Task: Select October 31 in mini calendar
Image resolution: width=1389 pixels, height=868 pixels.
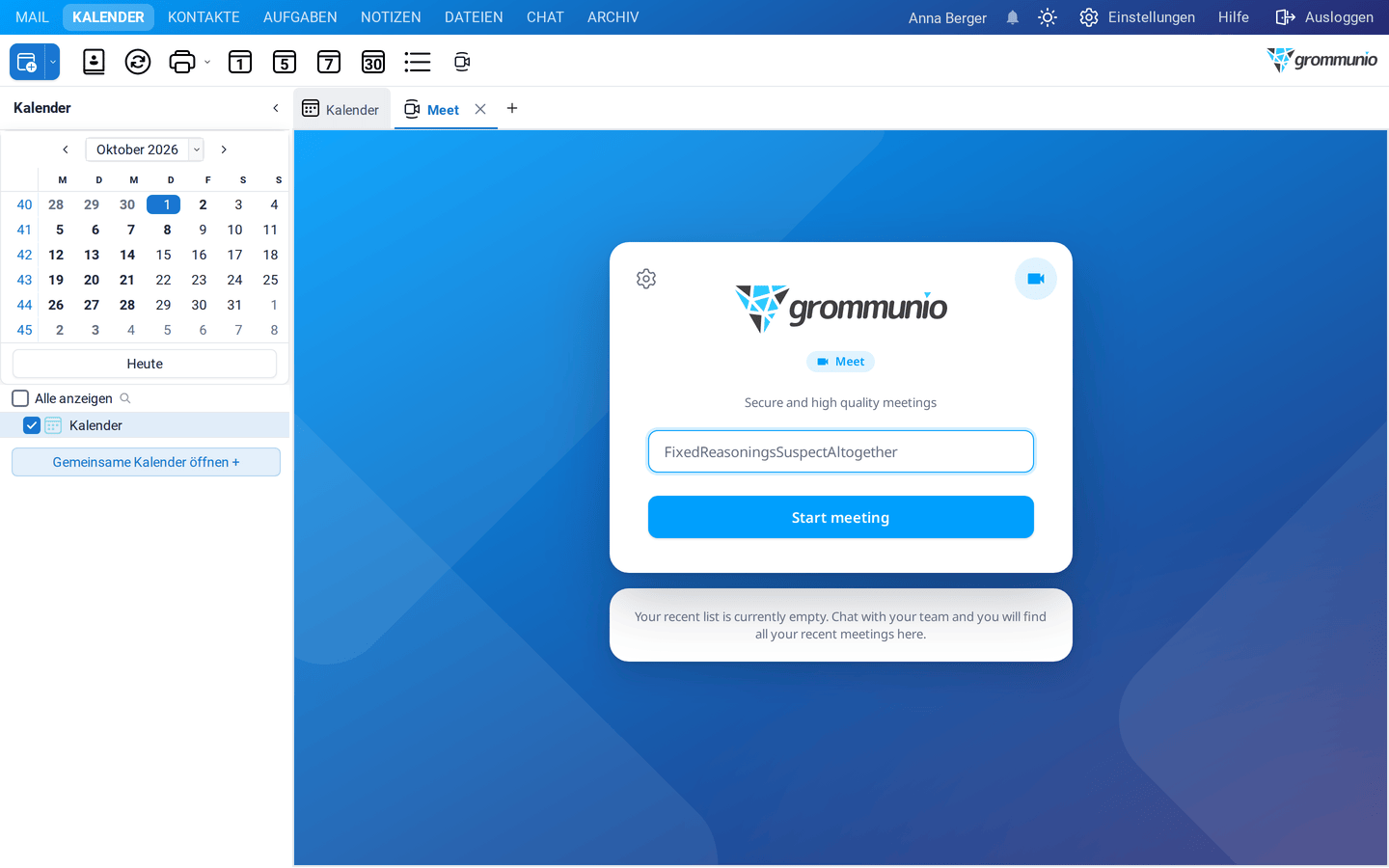Action: (234, 305)
